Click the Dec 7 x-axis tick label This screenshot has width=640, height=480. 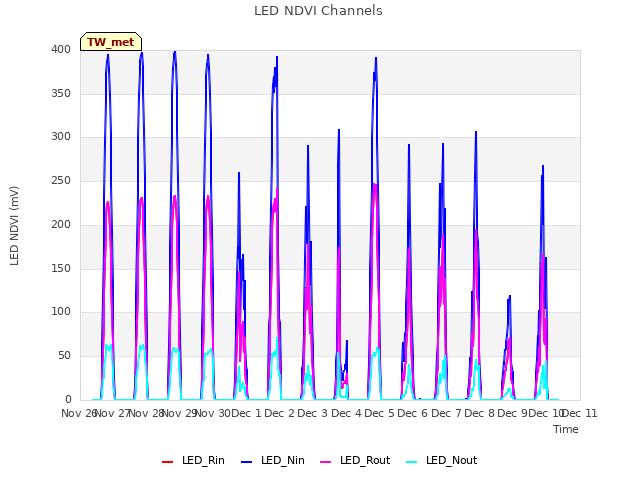point(446,413)
